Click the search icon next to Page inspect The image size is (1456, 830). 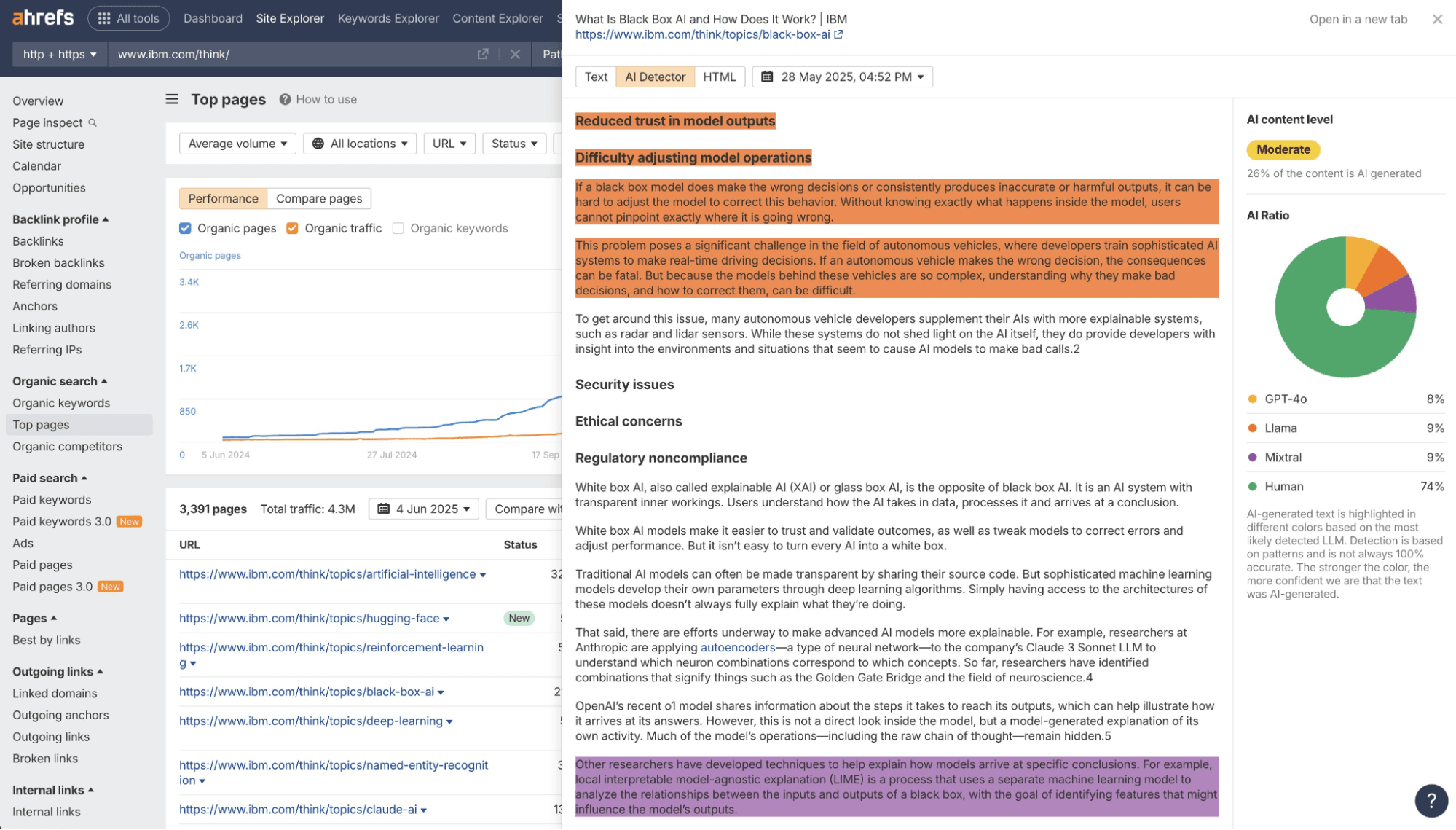[93, 122]
